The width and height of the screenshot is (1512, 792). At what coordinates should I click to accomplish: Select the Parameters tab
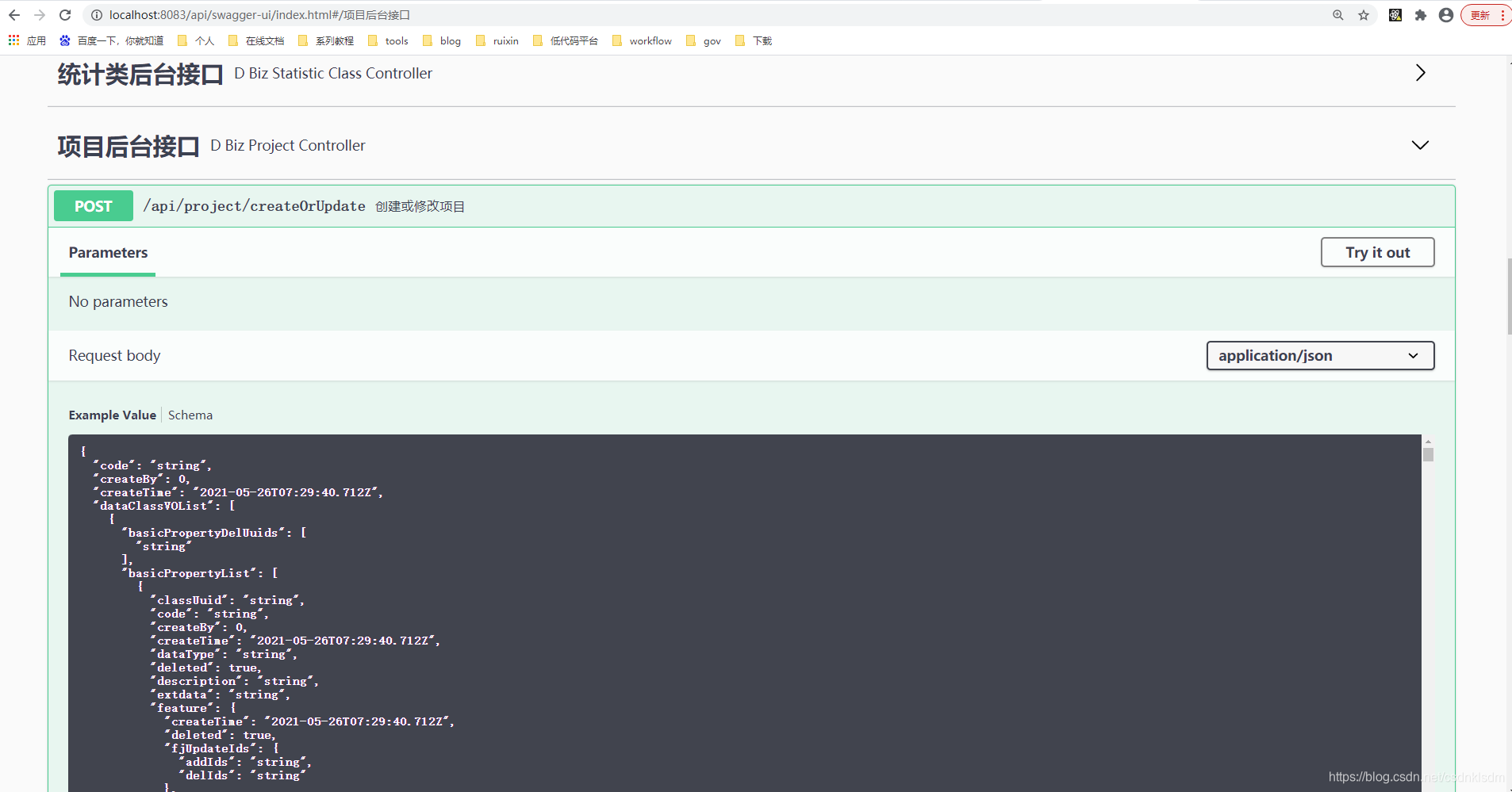coord(108,253)
